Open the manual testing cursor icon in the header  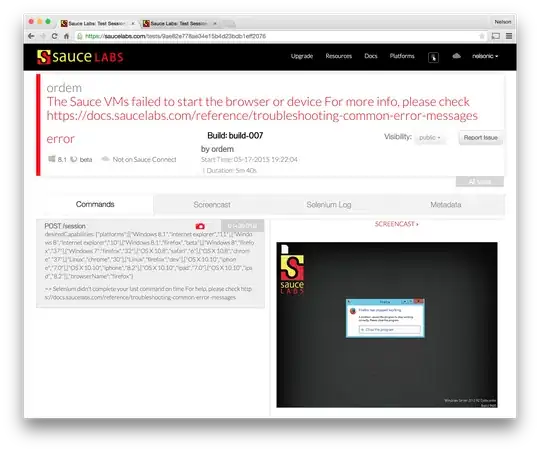coord(433,57)
